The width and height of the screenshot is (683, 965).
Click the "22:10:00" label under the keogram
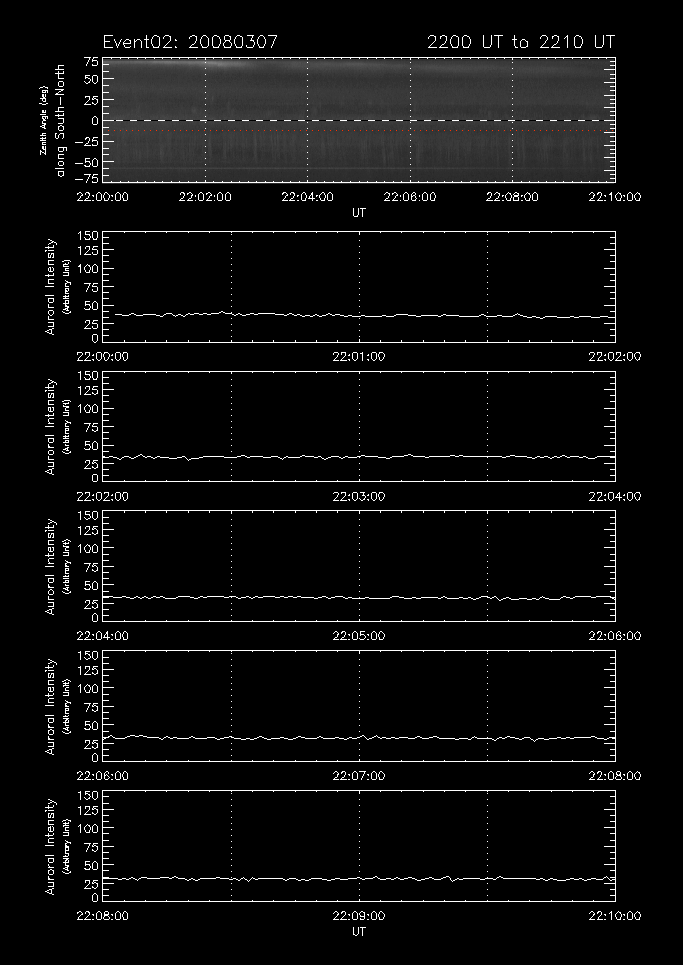point(615,197)
